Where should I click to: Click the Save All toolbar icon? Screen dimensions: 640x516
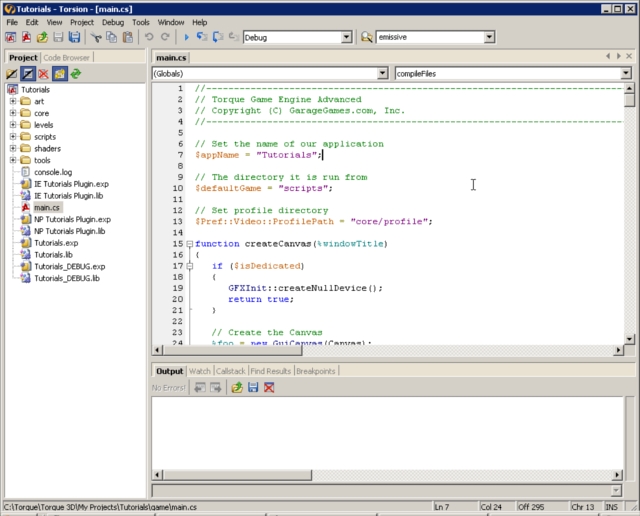tap(74, 37)
